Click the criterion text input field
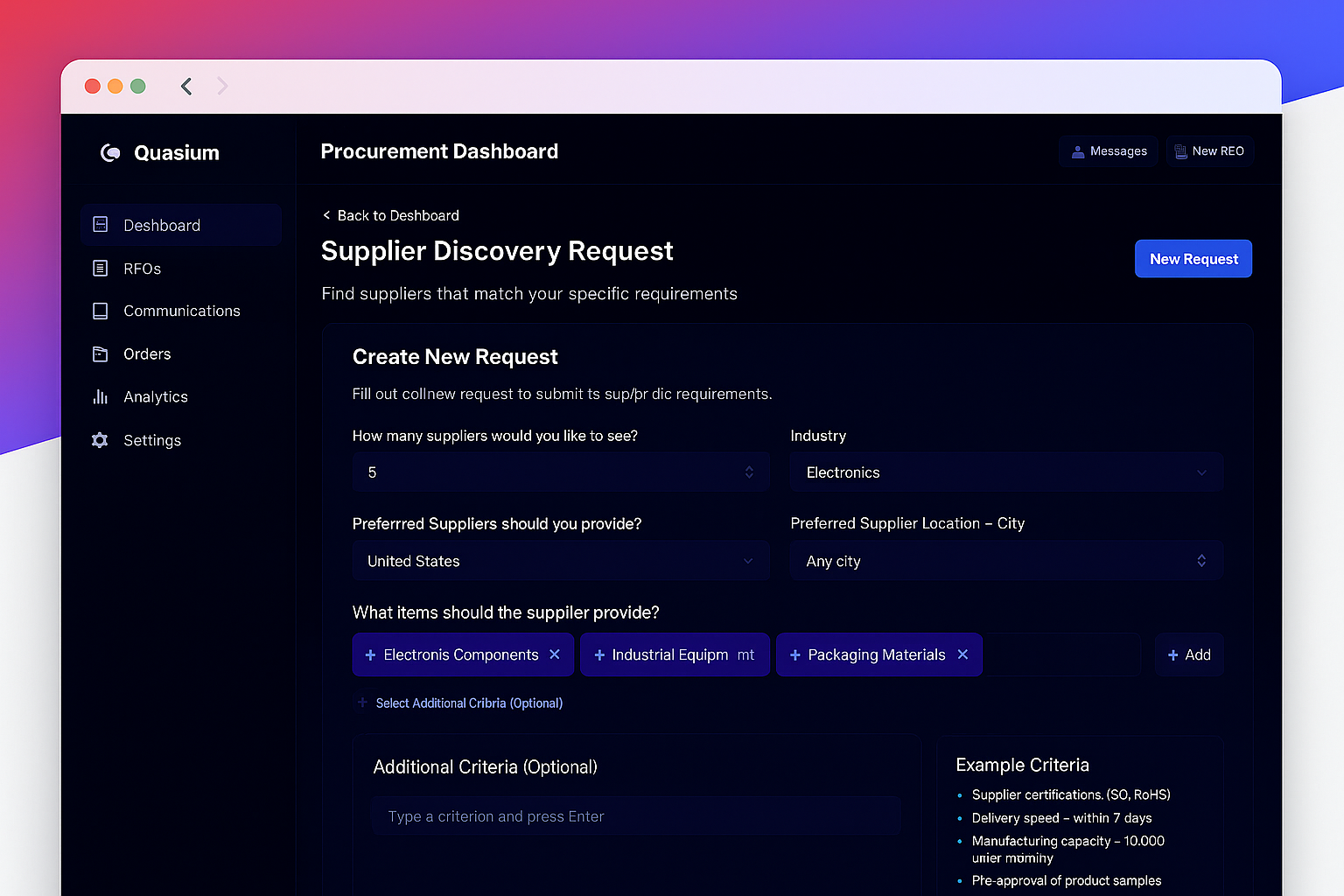The width and height of the screenshot is (1344, 896). point(636,816)
